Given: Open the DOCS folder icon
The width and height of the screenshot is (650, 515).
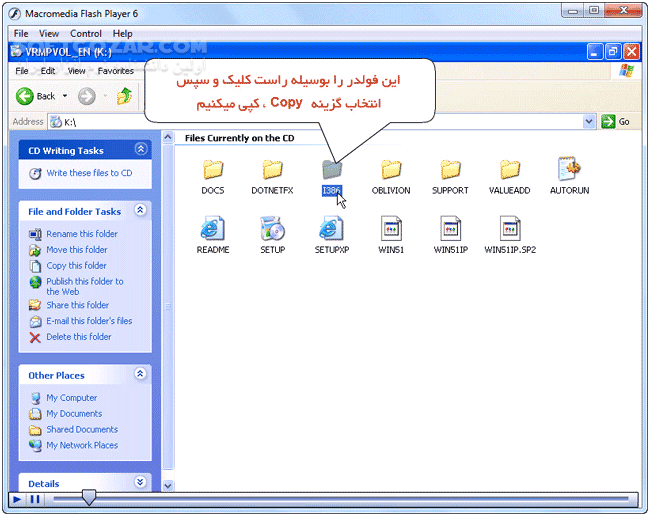Looking at the screenshot, I should coord(213,169).
